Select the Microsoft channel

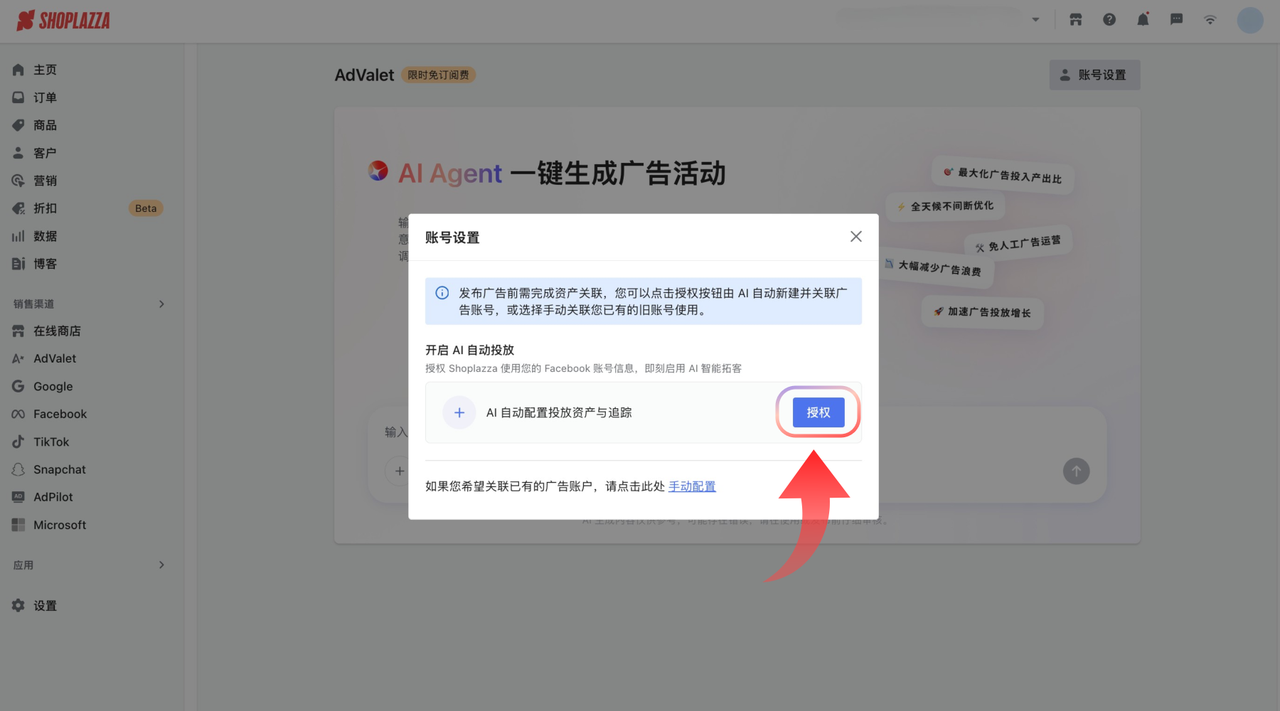(x=60, y=524)
